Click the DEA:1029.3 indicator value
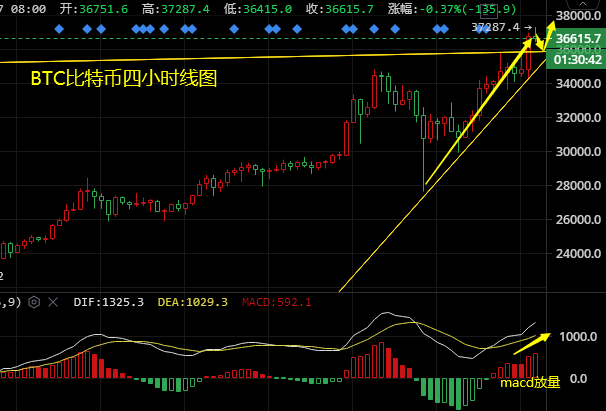Image resolution: width=606 pixels, height=411 pixels. (x=192, y=302)
